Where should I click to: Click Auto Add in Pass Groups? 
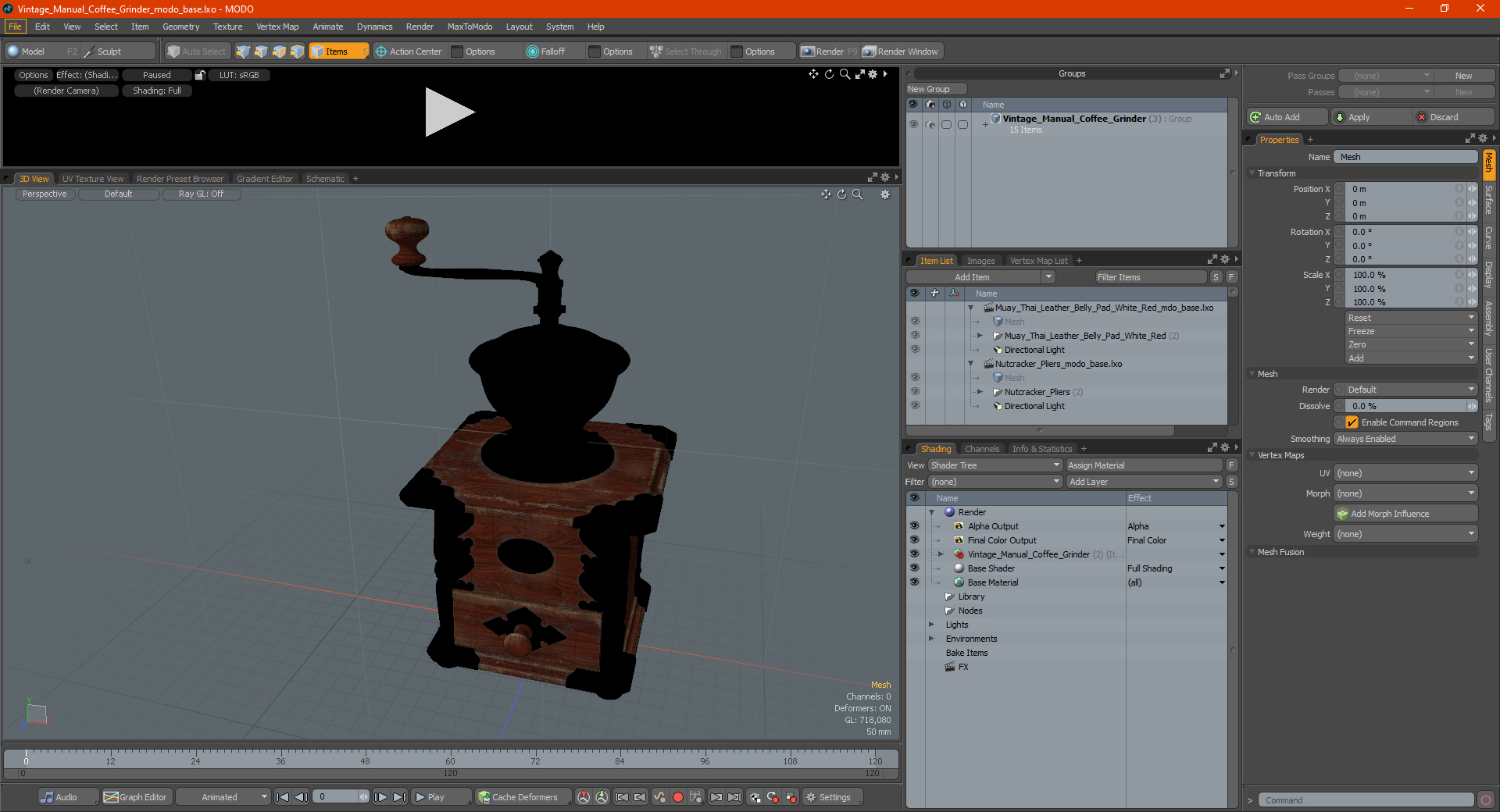point(1287,117)
